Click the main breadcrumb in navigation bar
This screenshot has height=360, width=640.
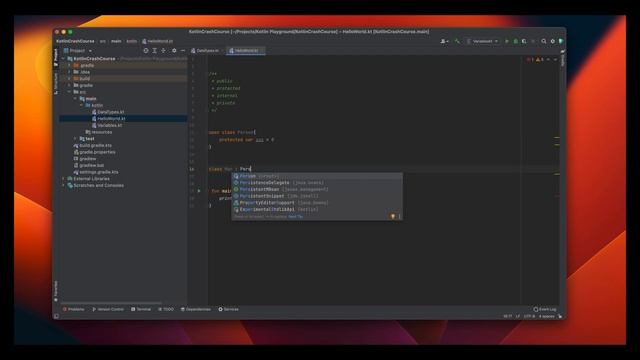tap(116, 41)
